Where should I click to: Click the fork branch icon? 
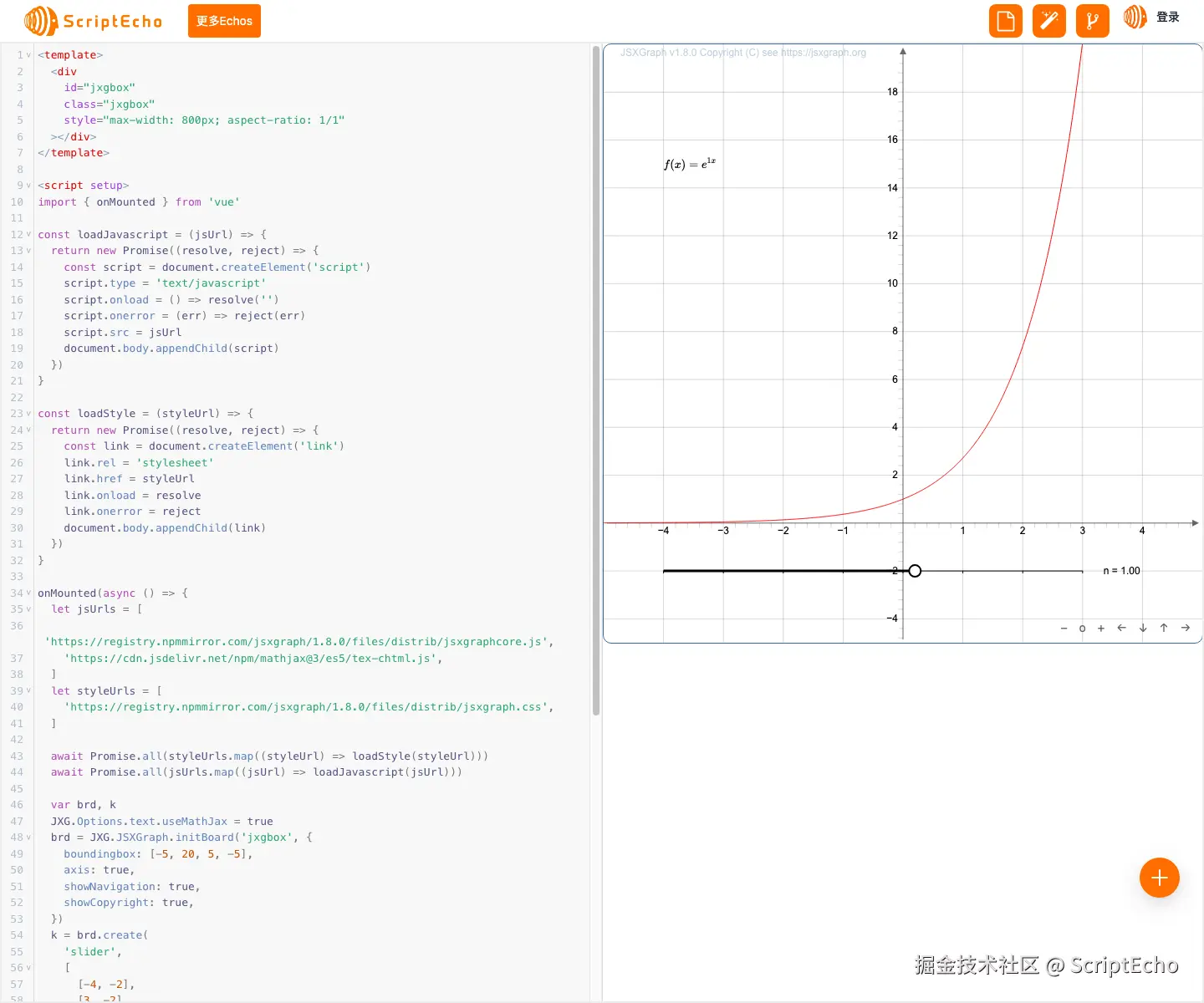tap(1093, 21)
